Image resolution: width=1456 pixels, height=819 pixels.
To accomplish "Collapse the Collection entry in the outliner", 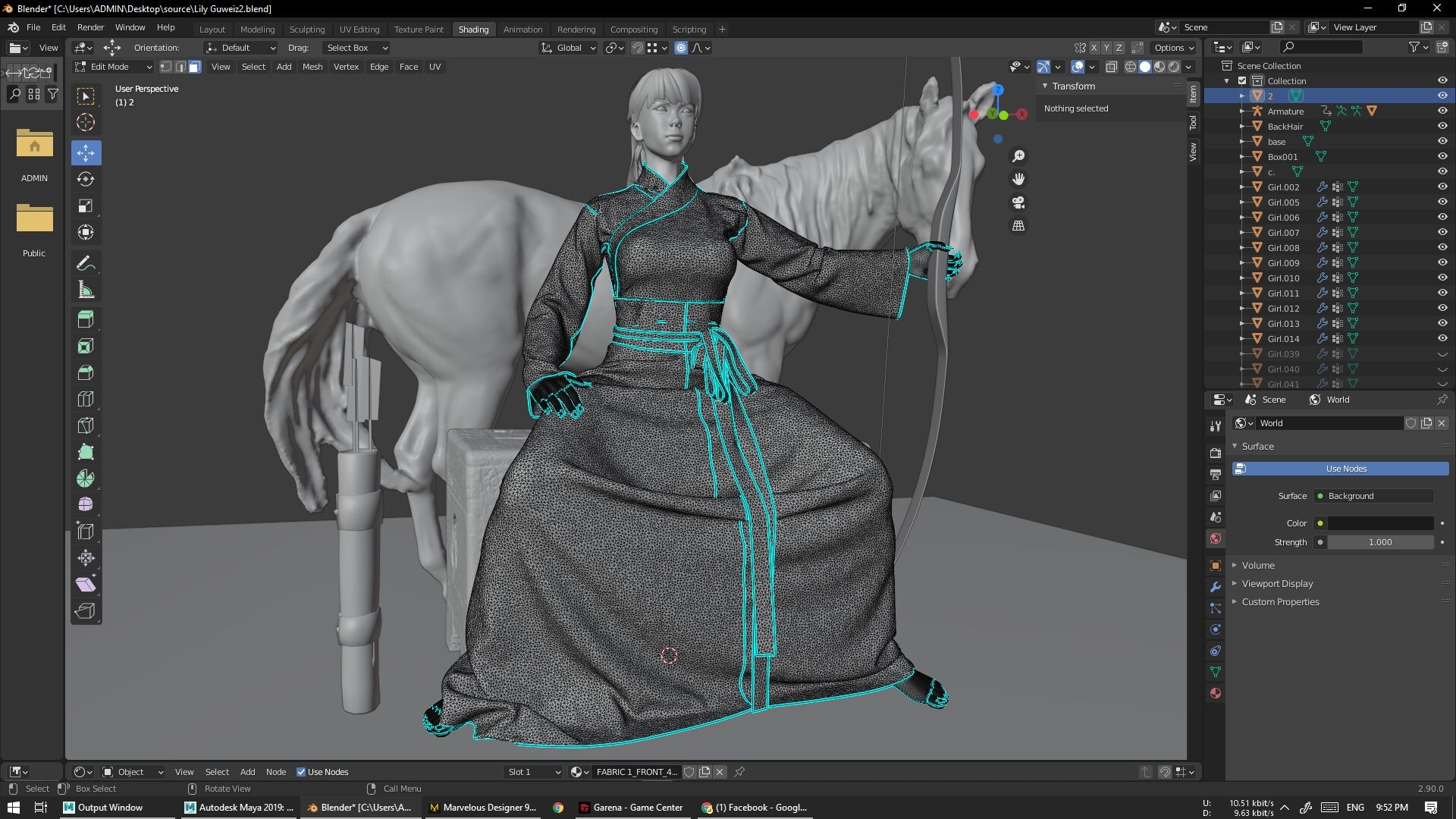I will (1226, 80).
